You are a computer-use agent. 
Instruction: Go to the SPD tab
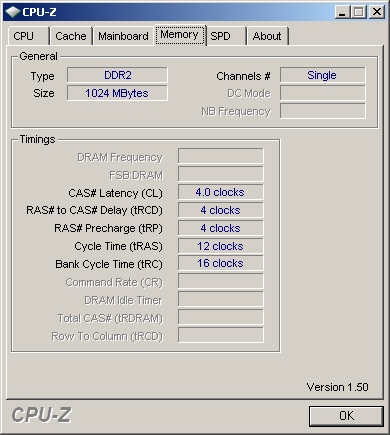(226, 36)
